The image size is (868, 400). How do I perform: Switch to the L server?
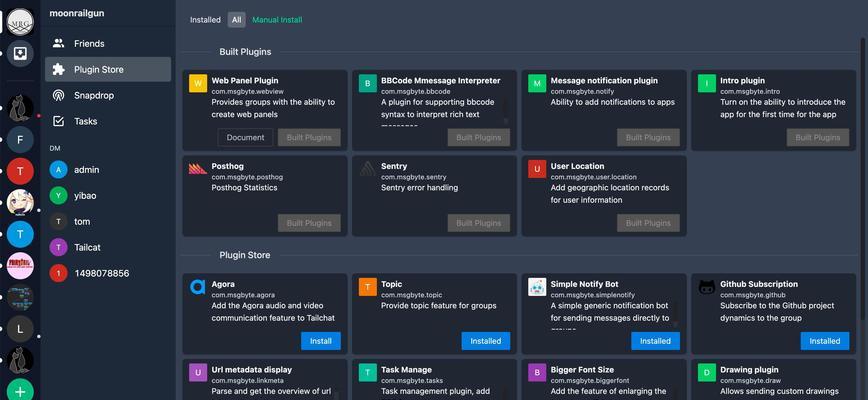pos(20,329)
